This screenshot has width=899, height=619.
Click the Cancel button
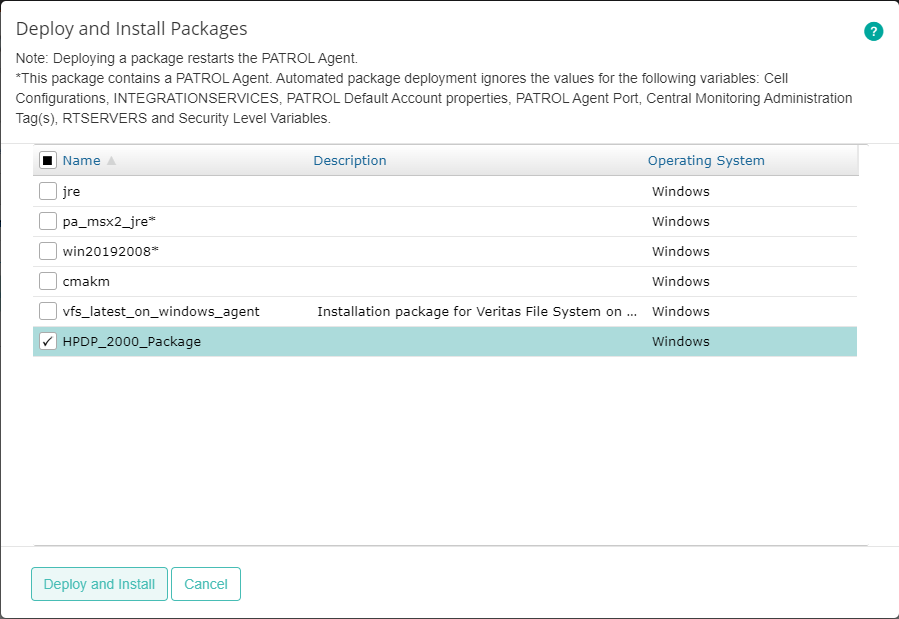[205, 584]
